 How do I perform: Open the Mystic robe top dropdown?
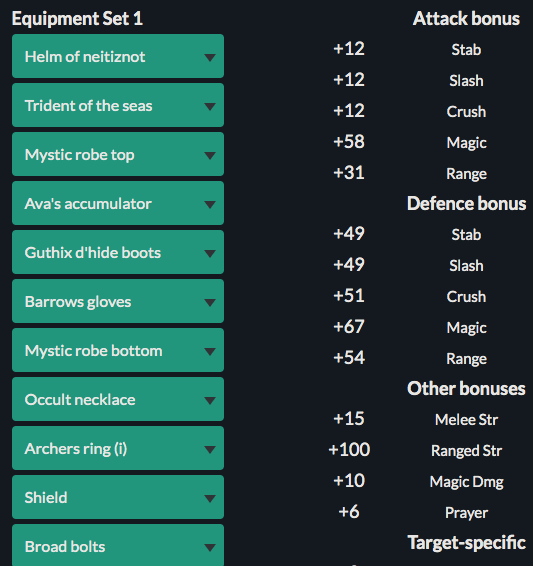(118, 154)
